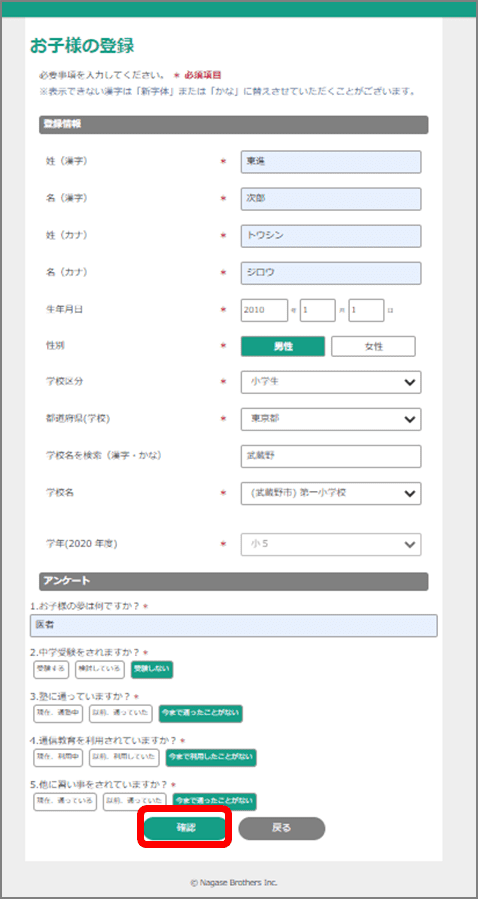Image resolution: width=478 pixels, height=899 pixels.
Task: Click the birth month input field
Action: click(318, 310)
